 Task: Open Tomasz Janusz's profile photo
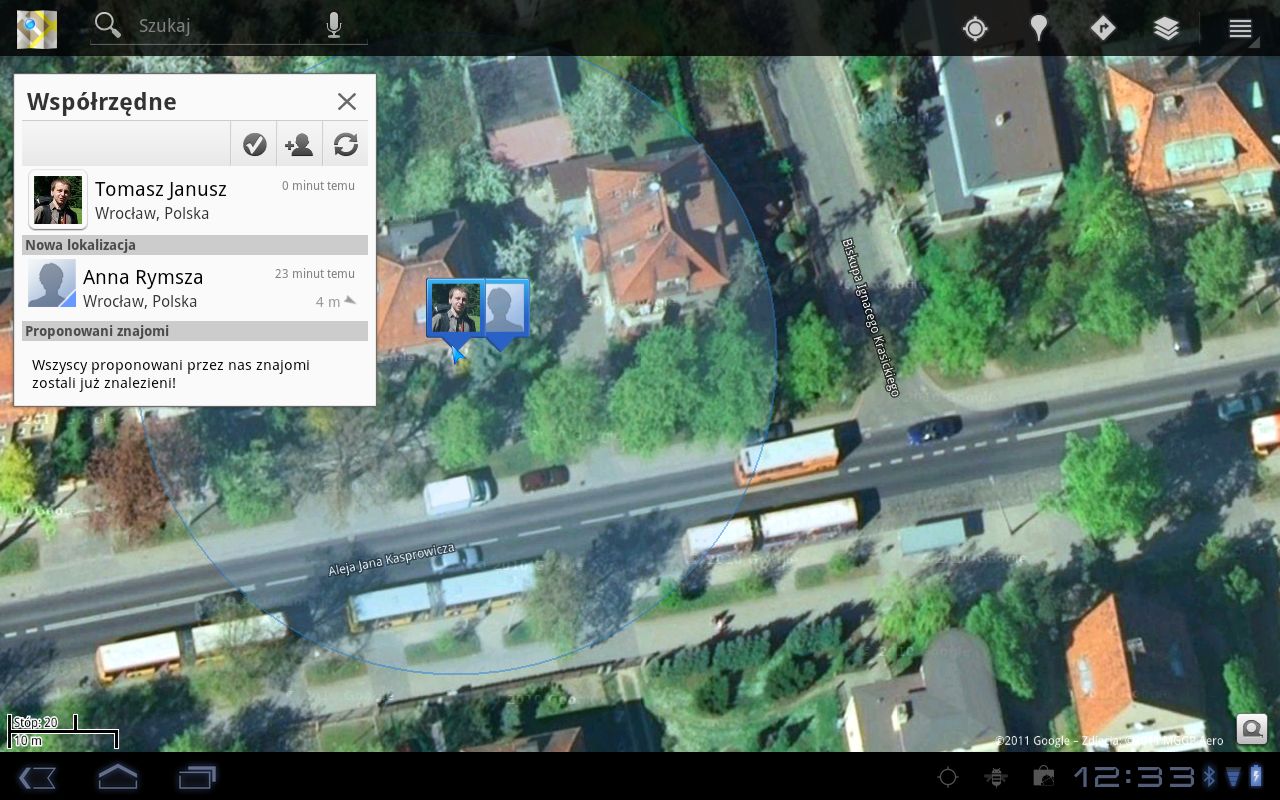click(x=58, y=200)
